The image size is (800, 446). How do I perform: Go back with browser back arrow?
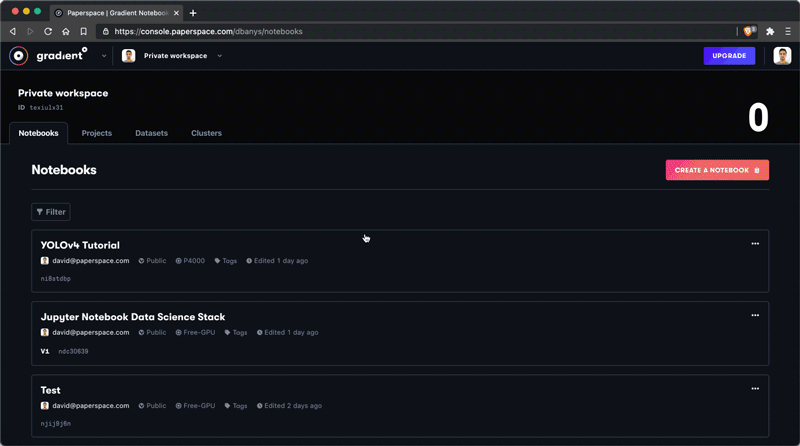13,32
